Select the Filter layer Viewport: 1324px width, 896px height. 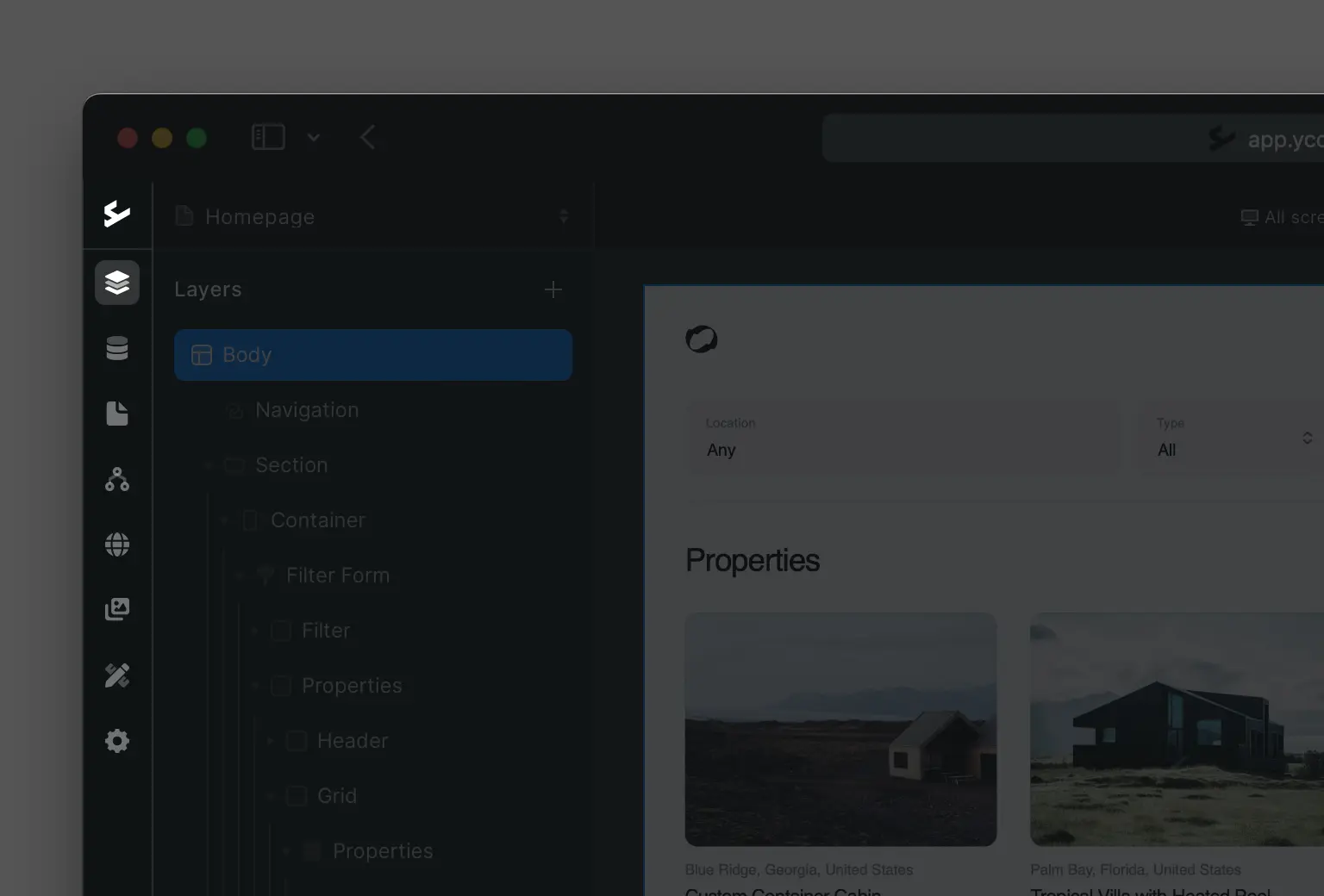373,631
